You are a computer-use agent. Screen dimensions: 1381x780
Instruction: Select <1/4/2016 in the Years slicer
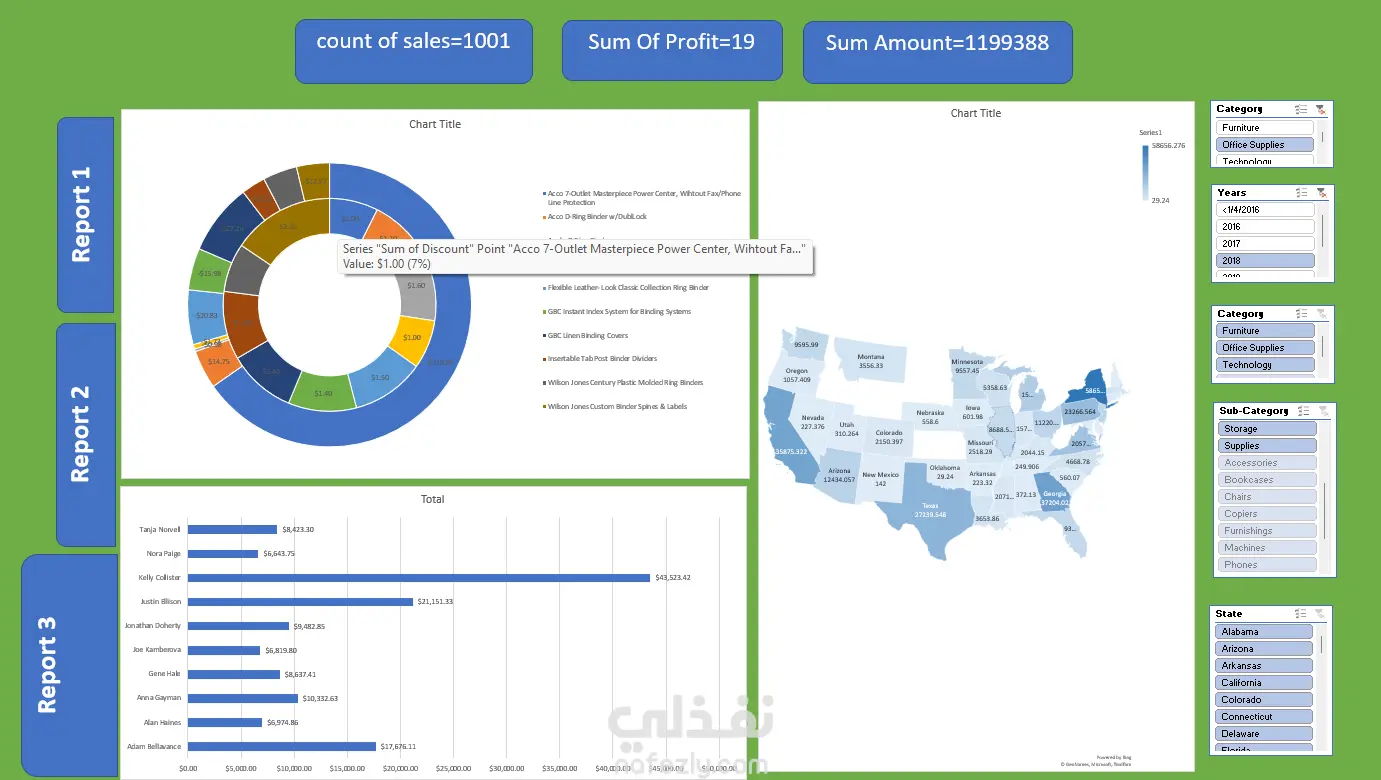pyautogui.click(x=1265, y=210)
